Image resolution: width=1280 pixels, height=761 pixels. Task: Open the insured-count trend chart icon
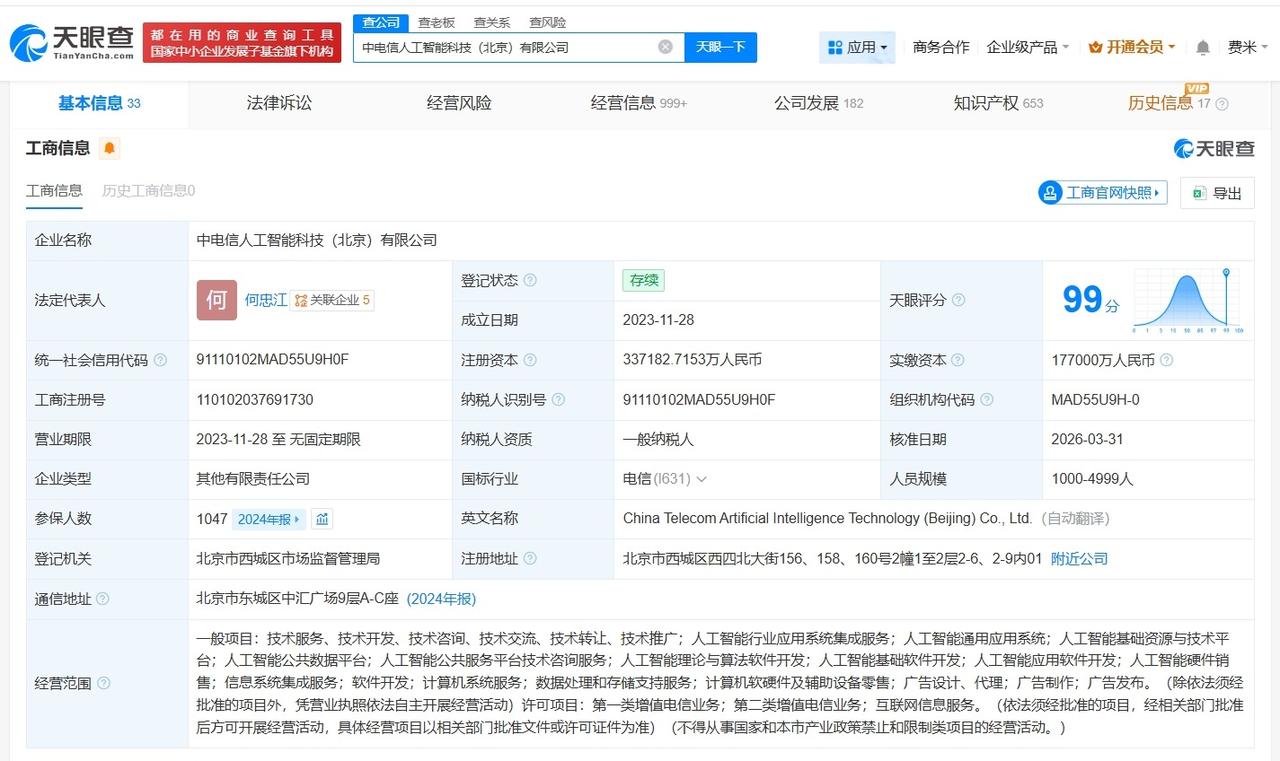322,519
